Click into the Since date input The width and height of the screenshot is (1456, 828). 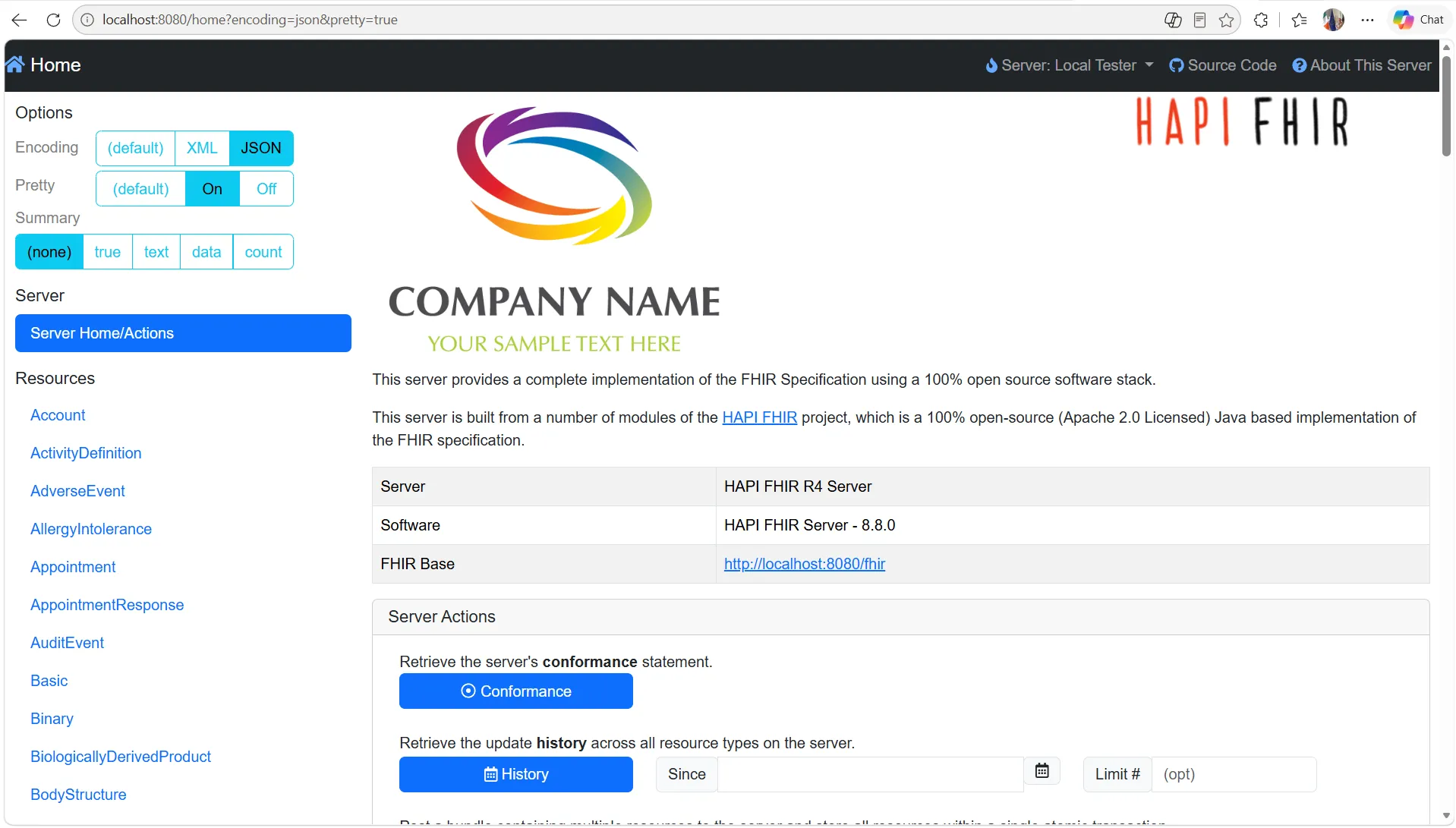871,774
